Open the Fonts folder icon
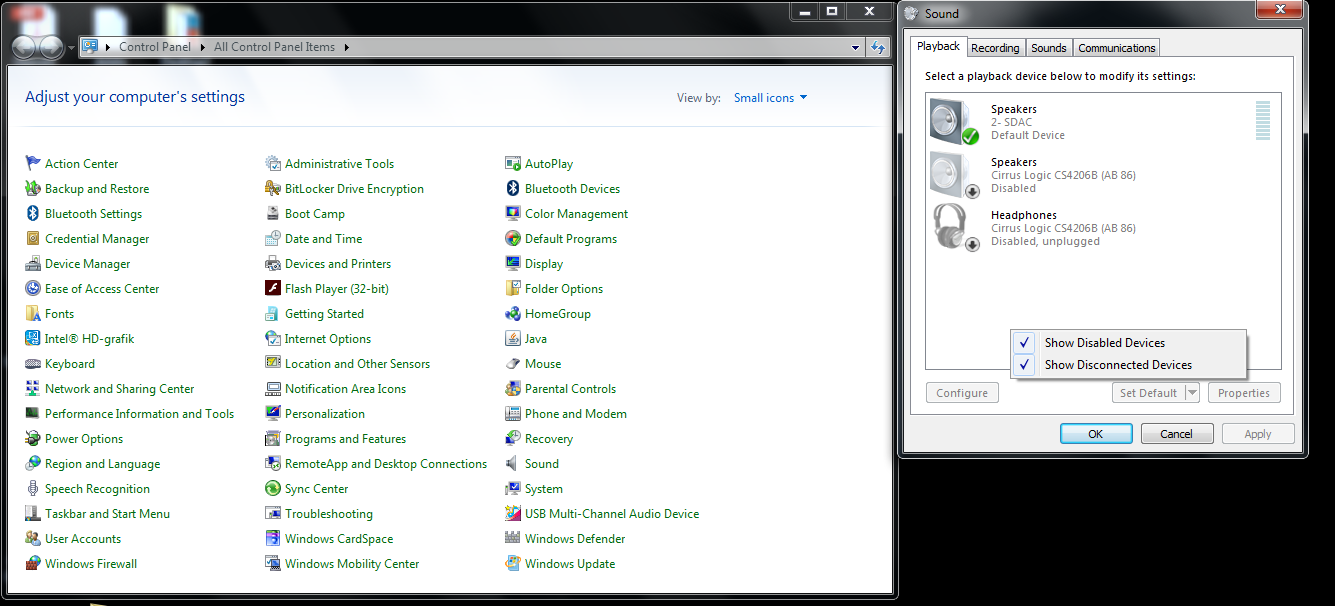 click(x=33, y=314)
